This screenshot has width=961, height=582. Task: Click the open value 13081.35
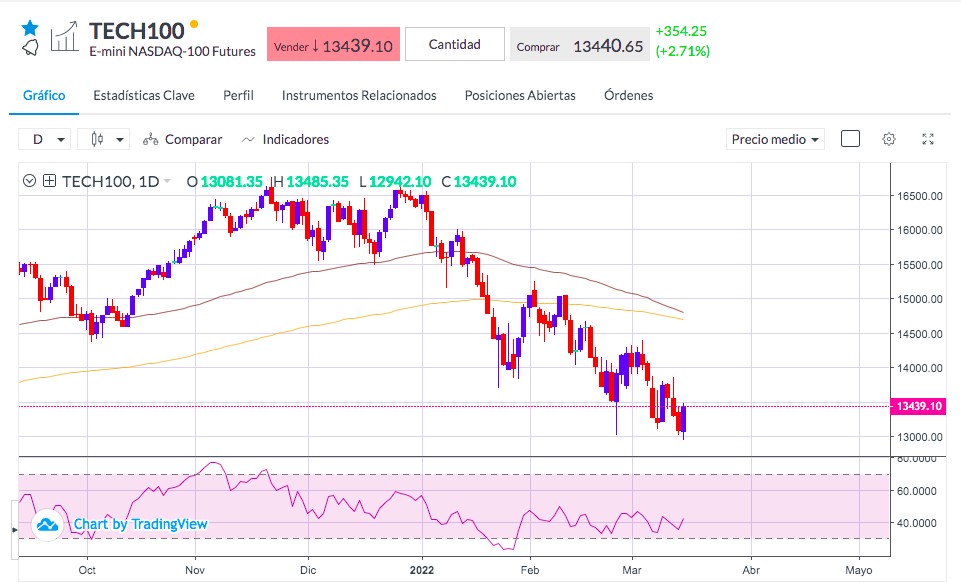(x=232, y=181)
